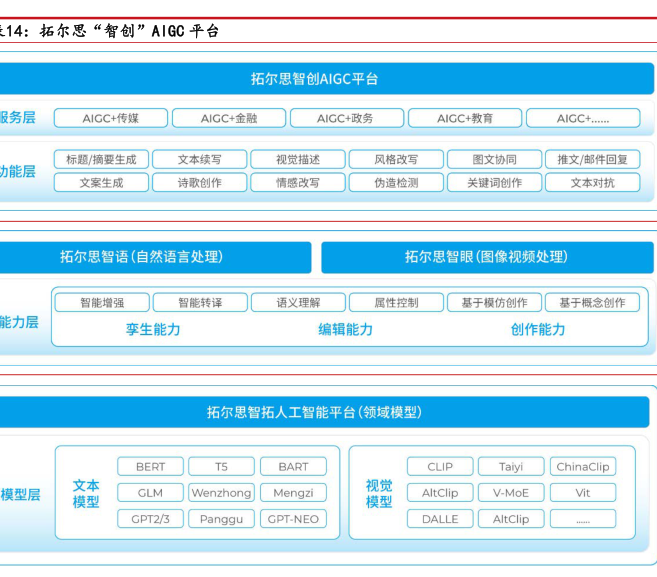The image size is (657, 577).
Task: Click the 关键词创作 function box
Action: point(494,183)
